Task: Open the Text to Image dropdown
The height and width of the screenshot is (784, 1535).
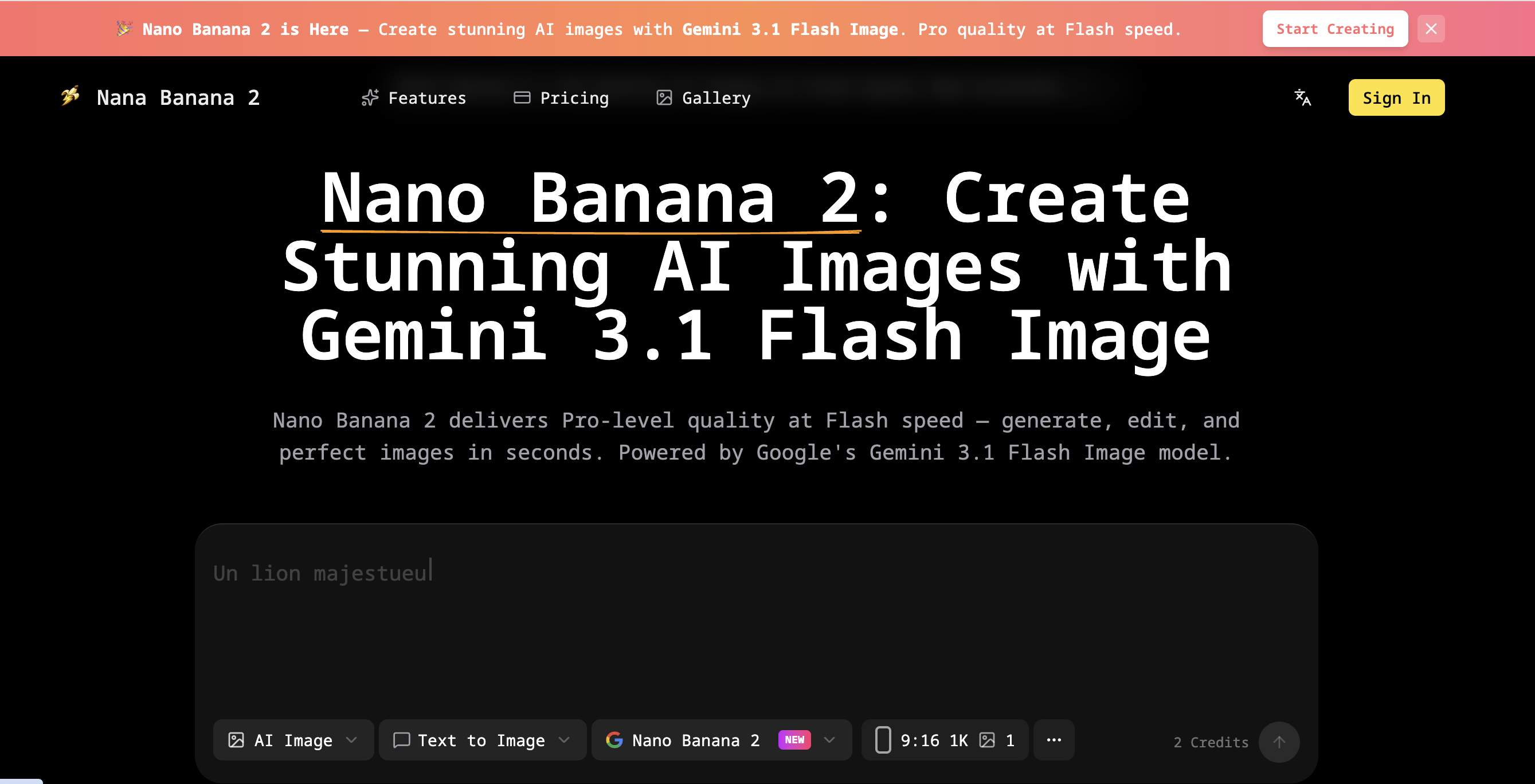Action: [x=564, y=740]
